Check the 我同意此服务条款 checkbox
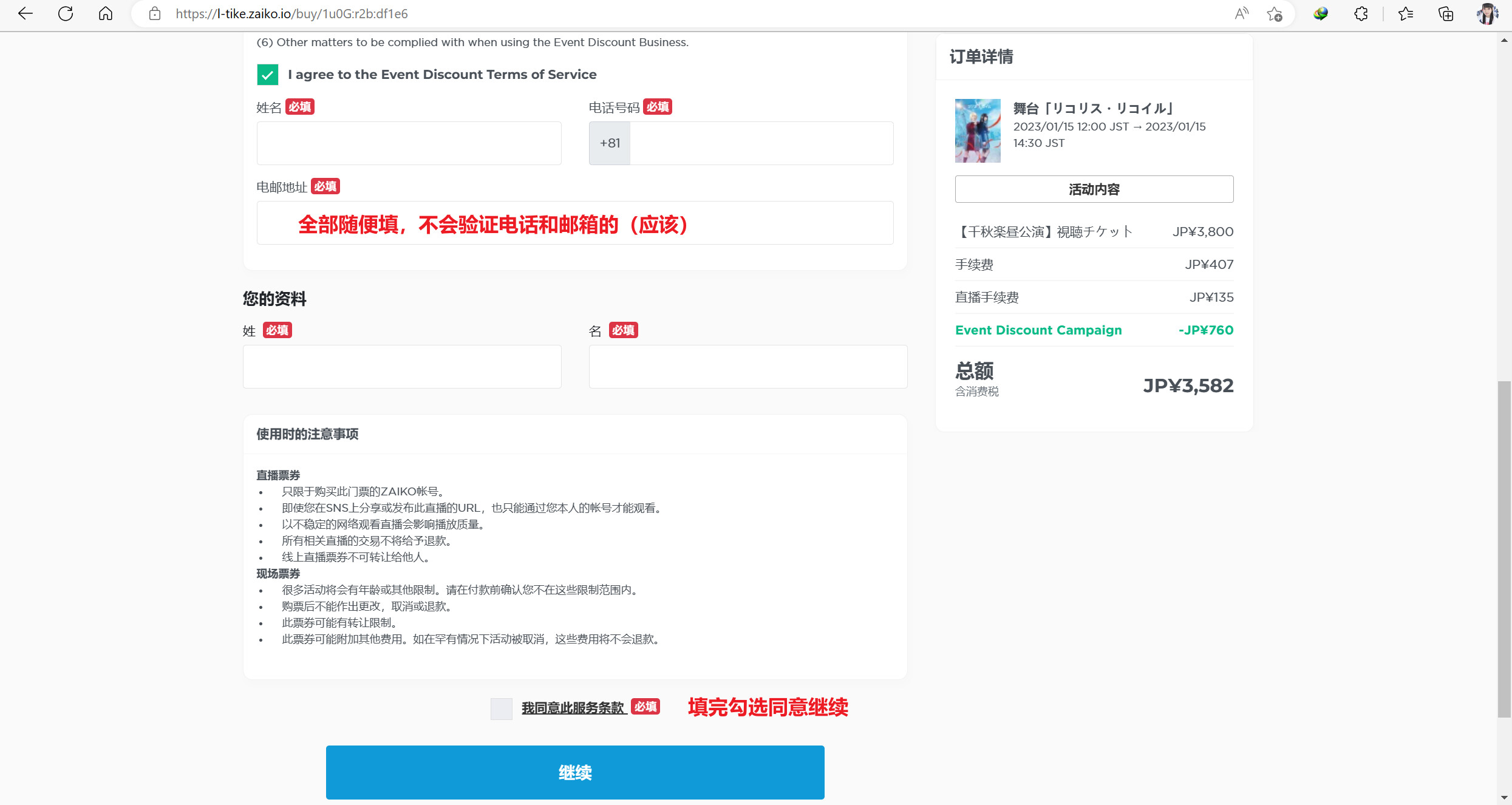1512x805 pixels. tap(502, 708)
